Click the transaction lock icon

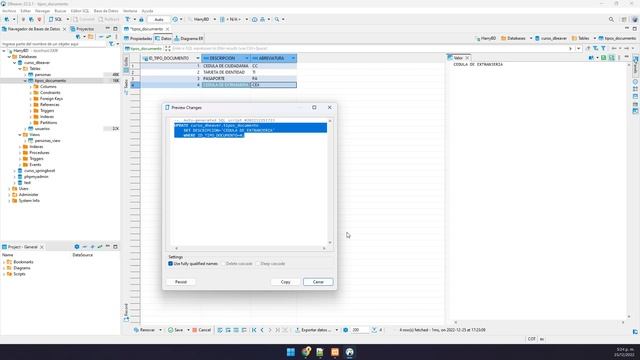141,19
